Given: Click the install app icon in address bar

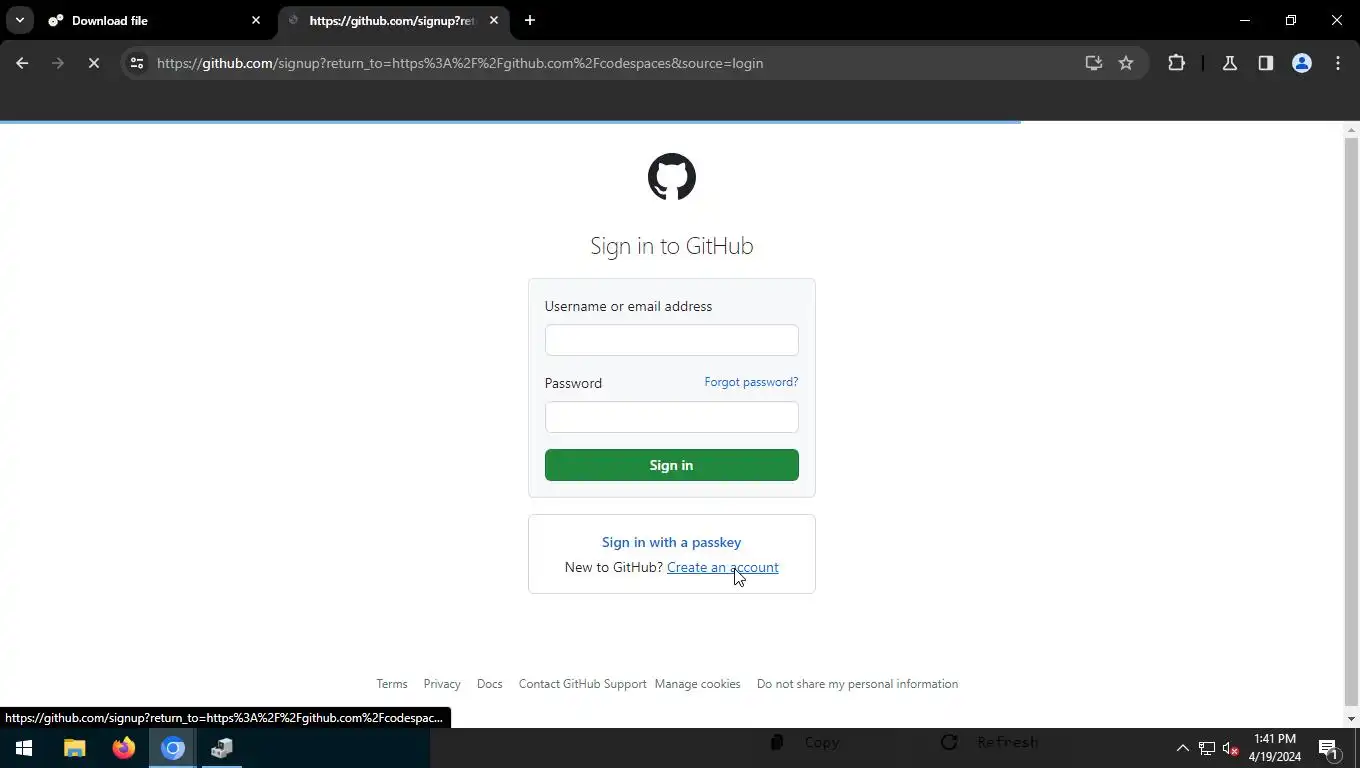Looking at the screenshot, I should coord(1093,63).
